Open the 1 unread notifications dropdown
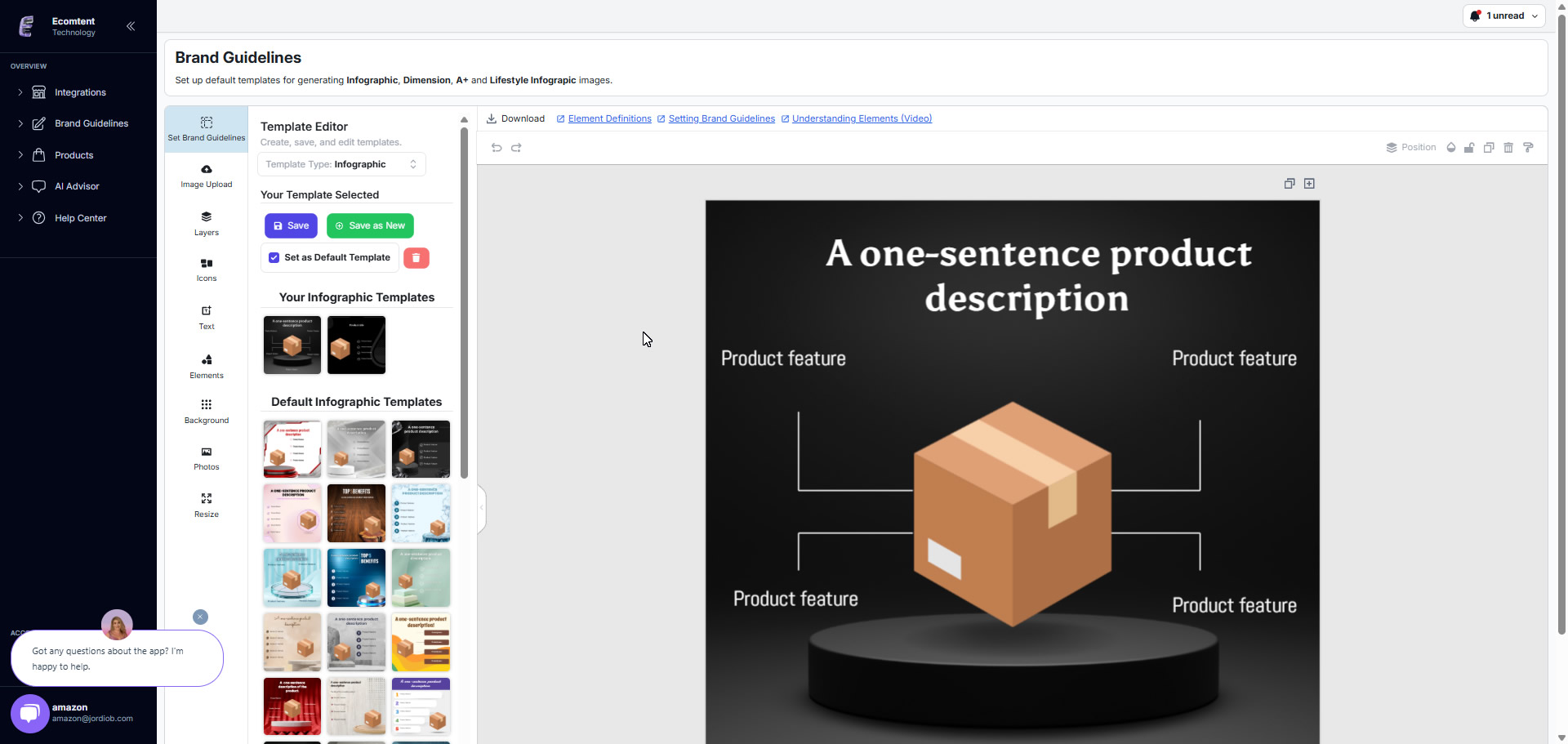1568x744 pixels. tap(1503, 16)
